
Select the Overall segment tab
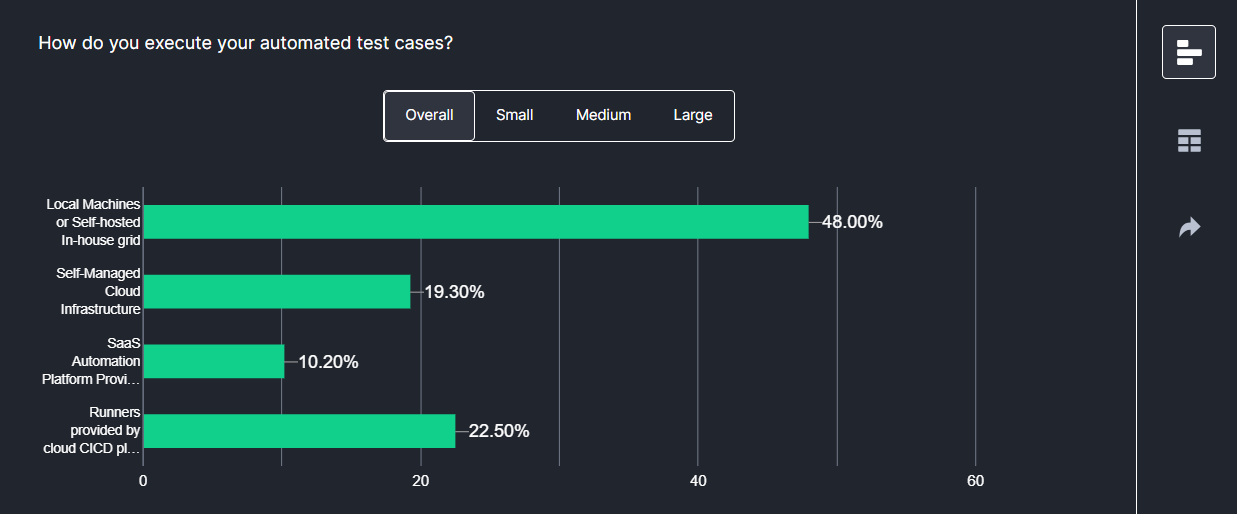429,116
